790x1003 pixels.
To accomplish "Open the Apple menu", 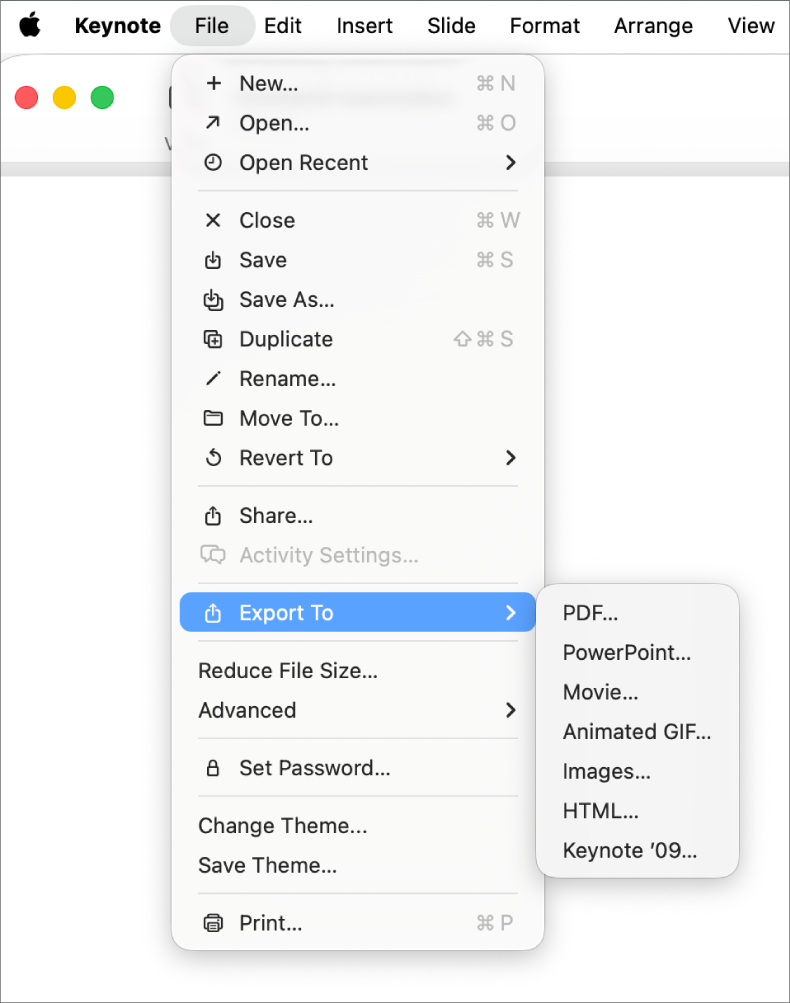I will tap(29, 26).
